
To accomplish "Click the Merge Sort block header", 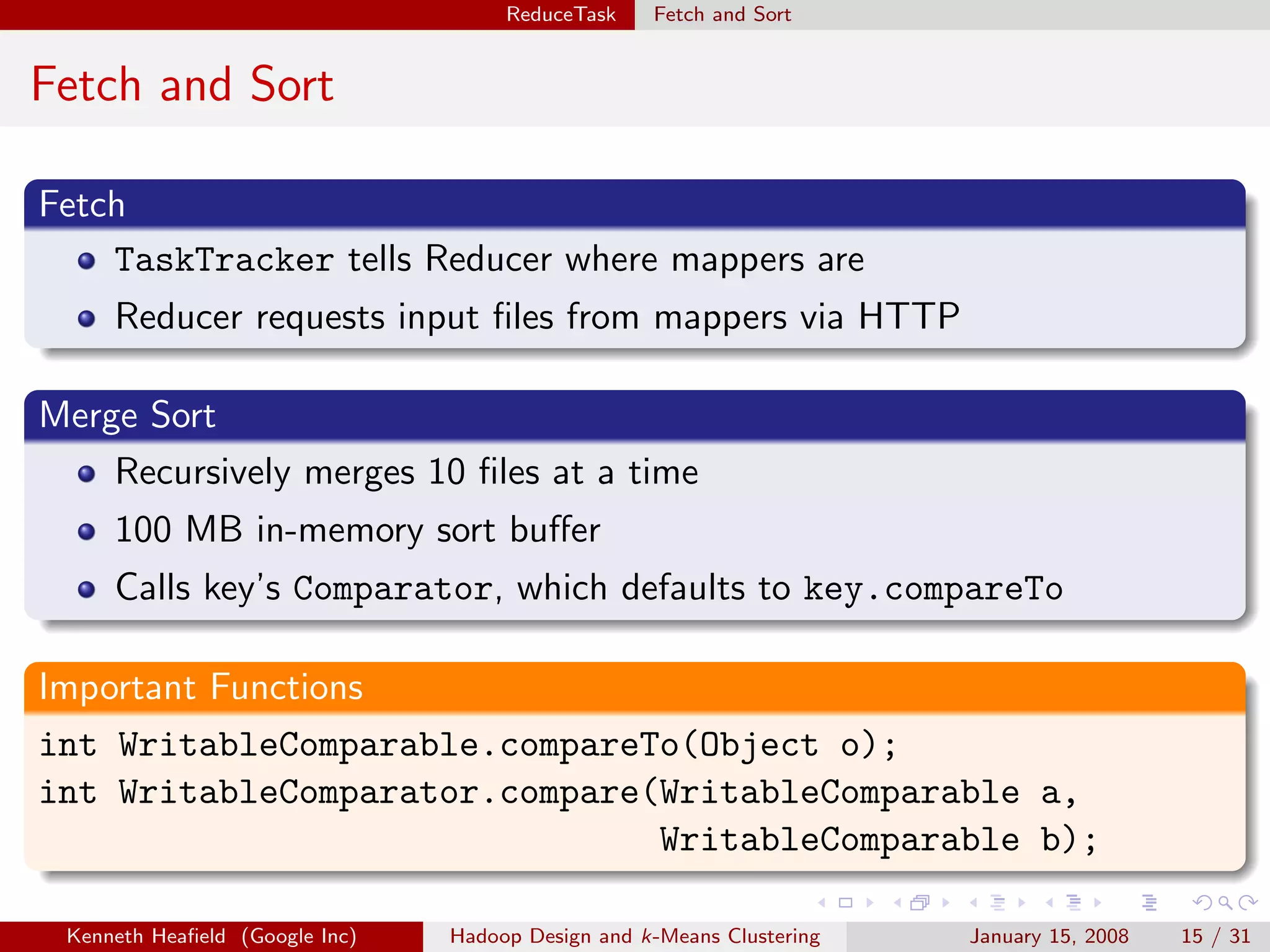I will pos(635,415).
